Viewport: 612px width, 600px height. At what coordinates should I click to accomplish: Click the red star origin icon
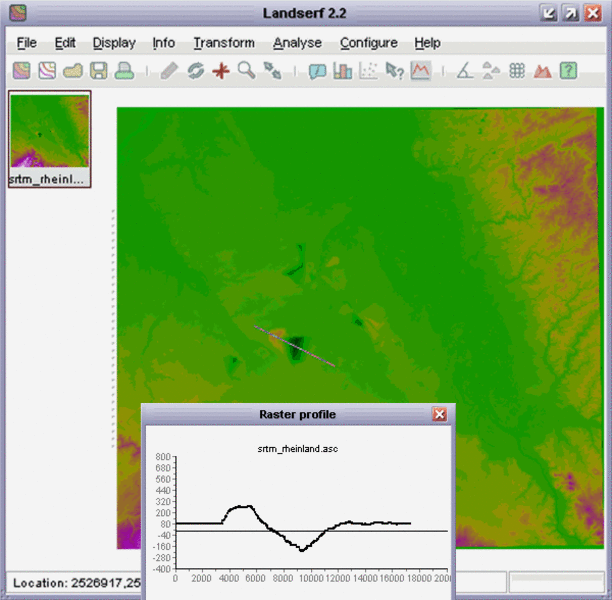tap(221, 71)
